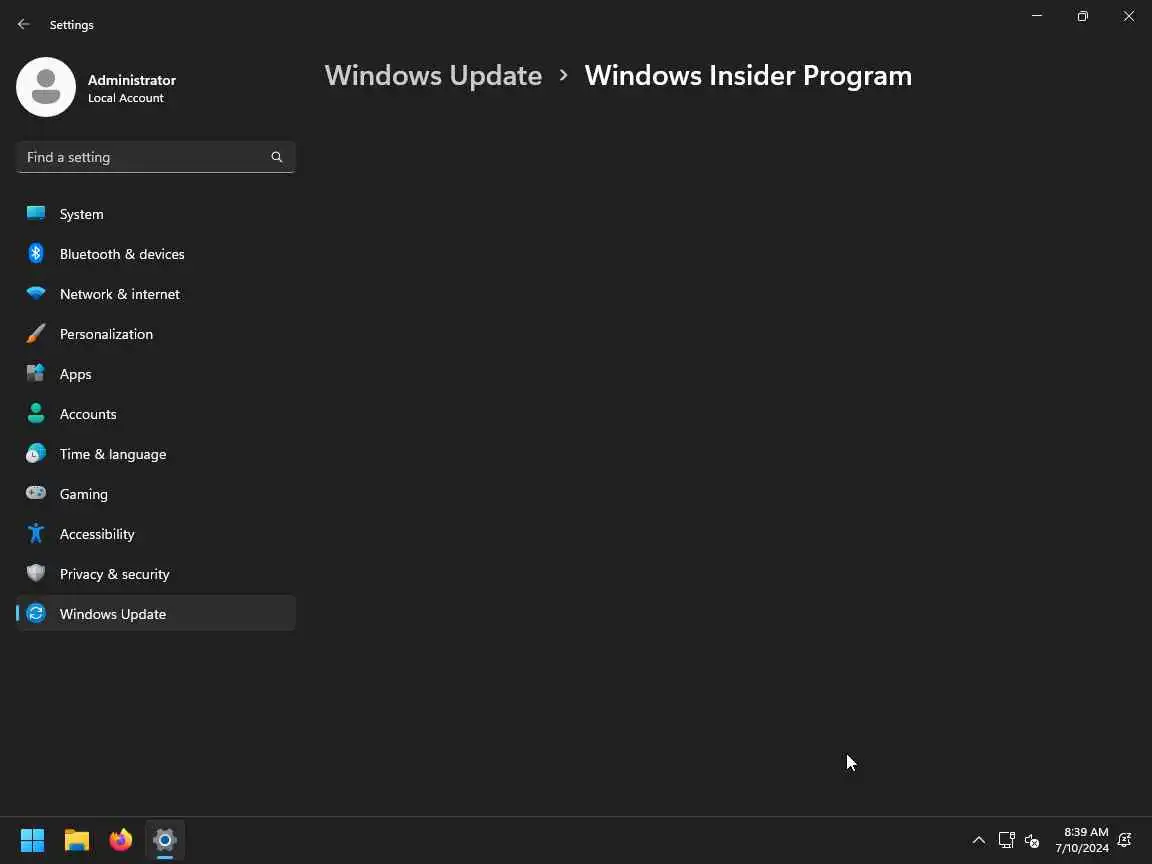Click the Gaming controller icon
This screenshot has width=1152, height=864.
coord(35,493)
